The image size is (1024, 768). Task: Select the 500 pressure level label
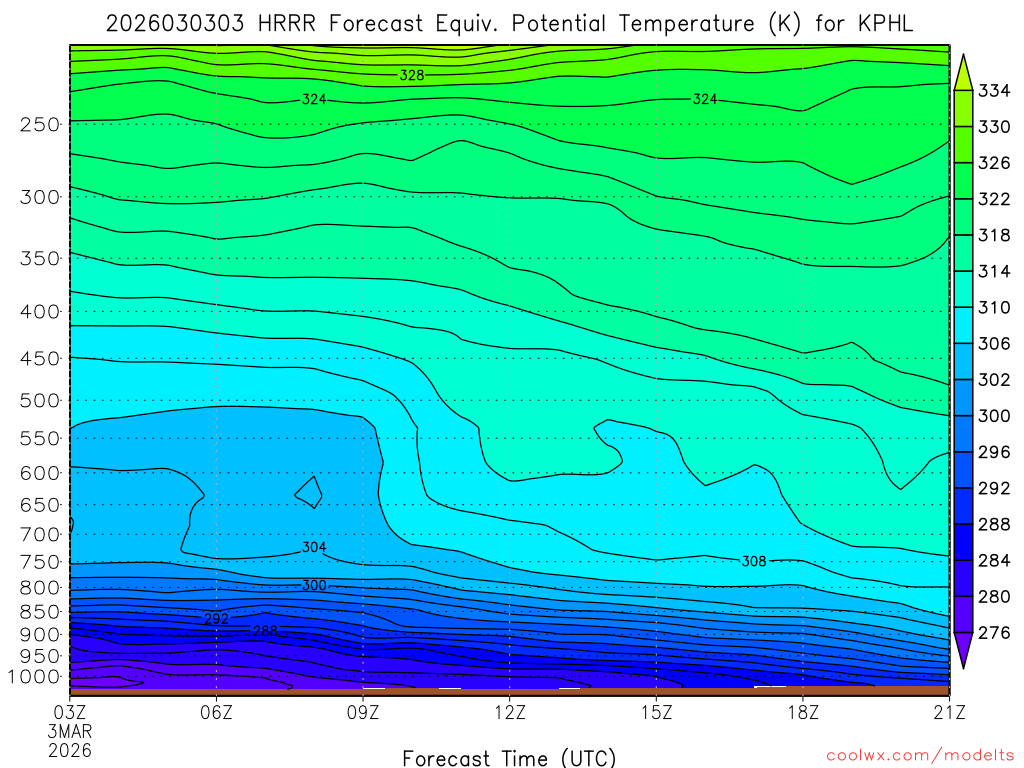pos(40,400)
